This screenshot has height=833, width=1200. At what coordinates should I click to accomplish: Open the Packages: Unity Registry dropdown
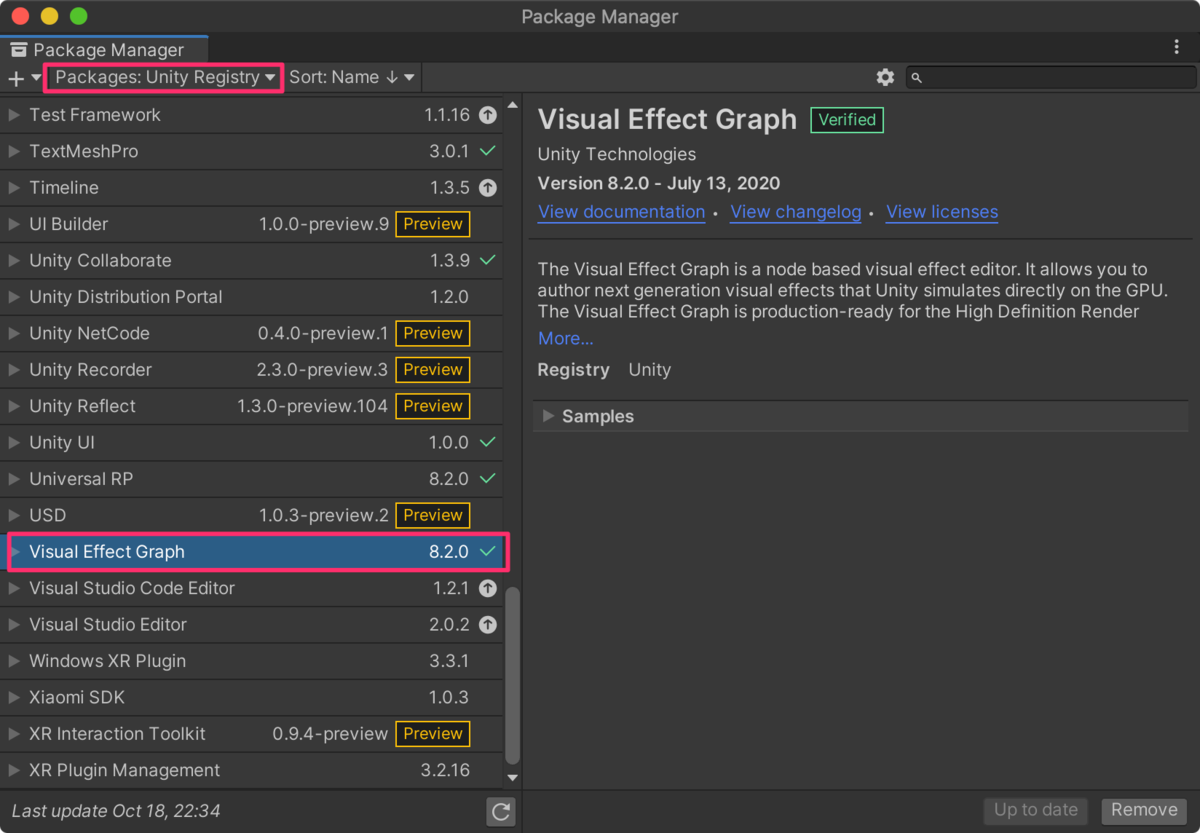point(166,77)
